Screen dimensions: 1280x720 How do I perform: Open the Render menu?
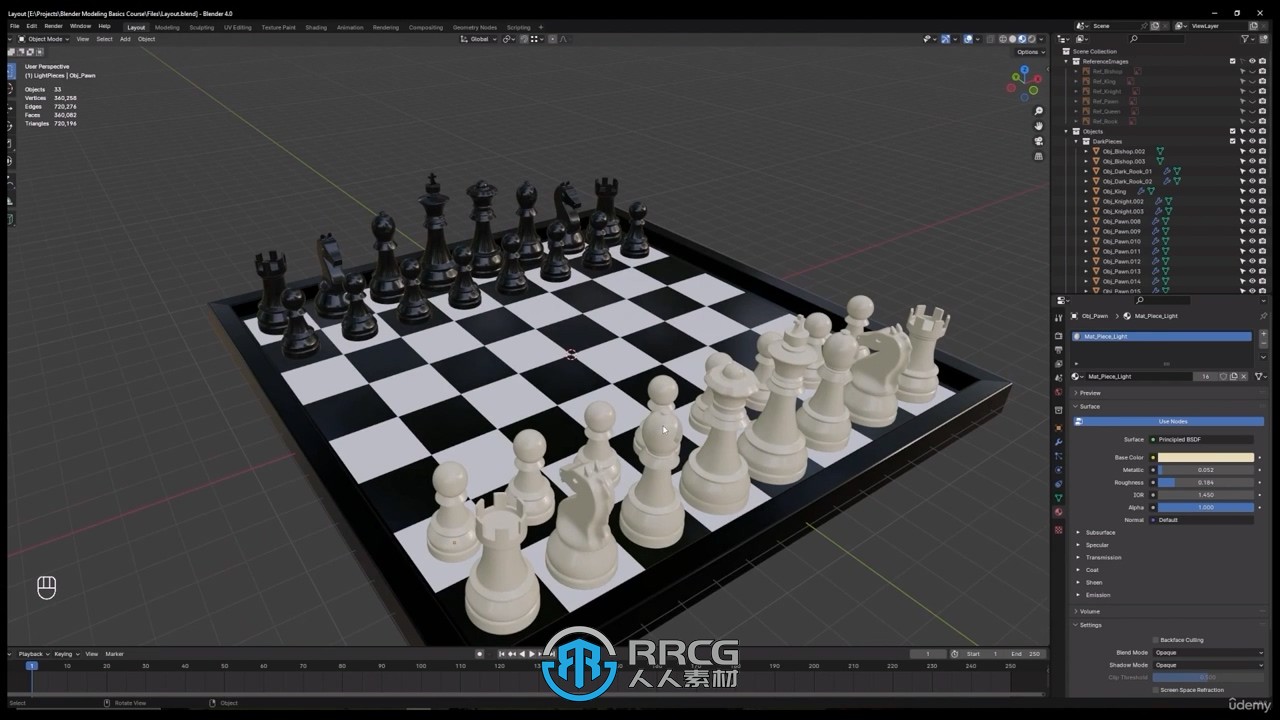point(53,26)
